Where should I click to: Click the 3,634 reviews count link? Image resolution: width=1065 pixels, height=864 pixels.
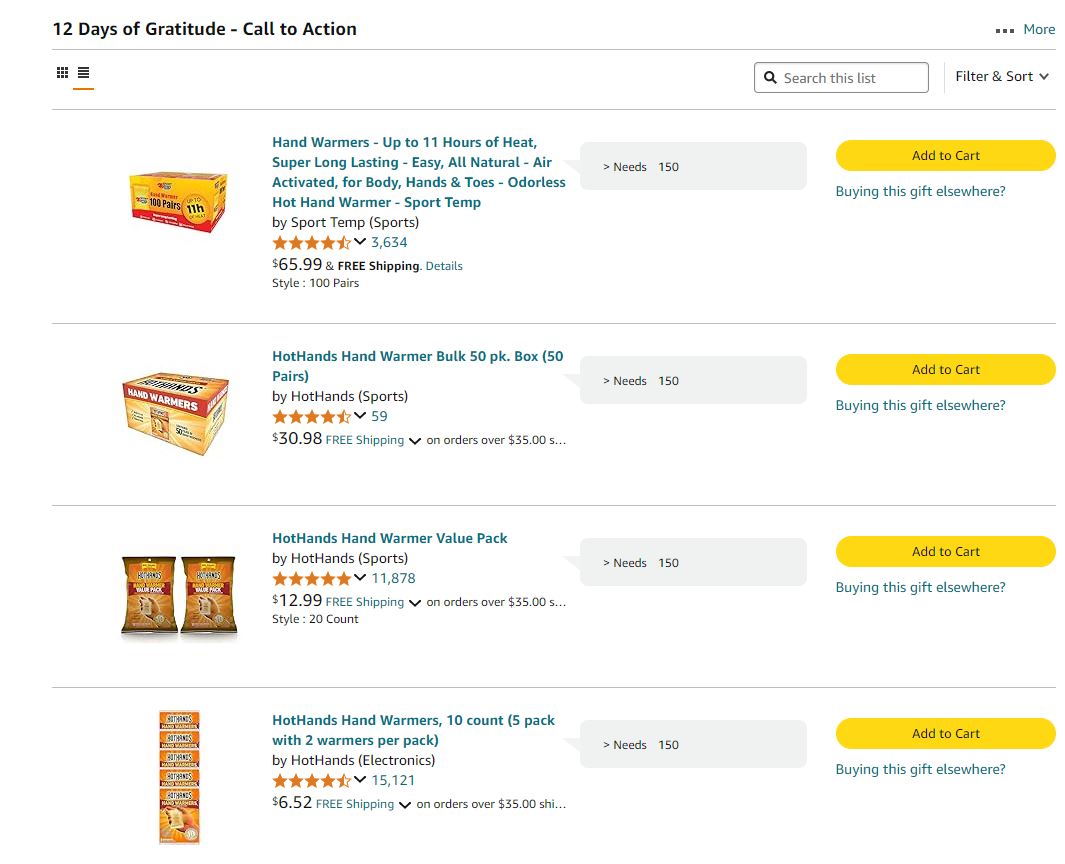coord(389,243)
